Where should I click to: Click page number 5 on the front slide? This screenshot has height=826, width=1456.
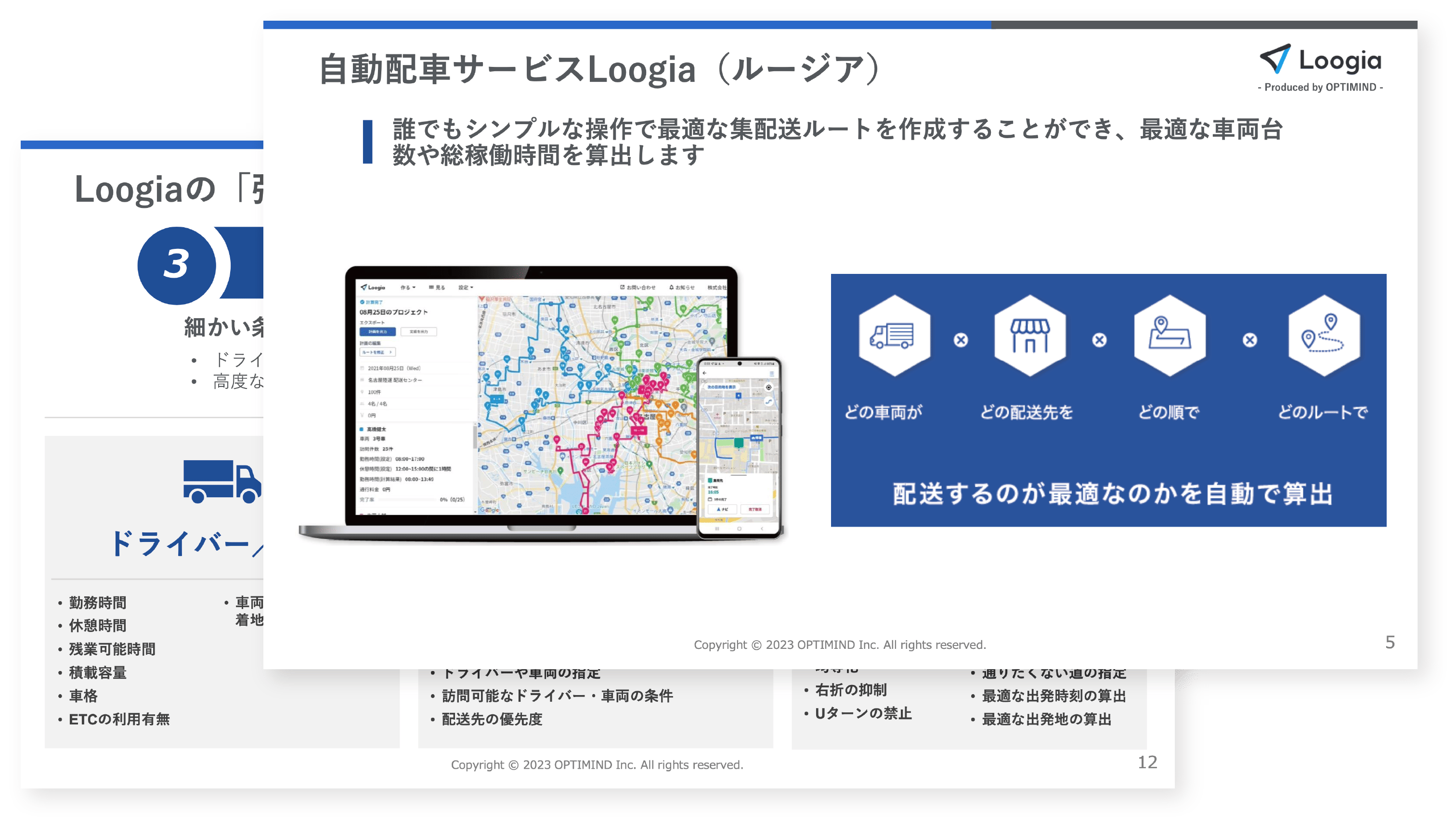[1390, 642]
